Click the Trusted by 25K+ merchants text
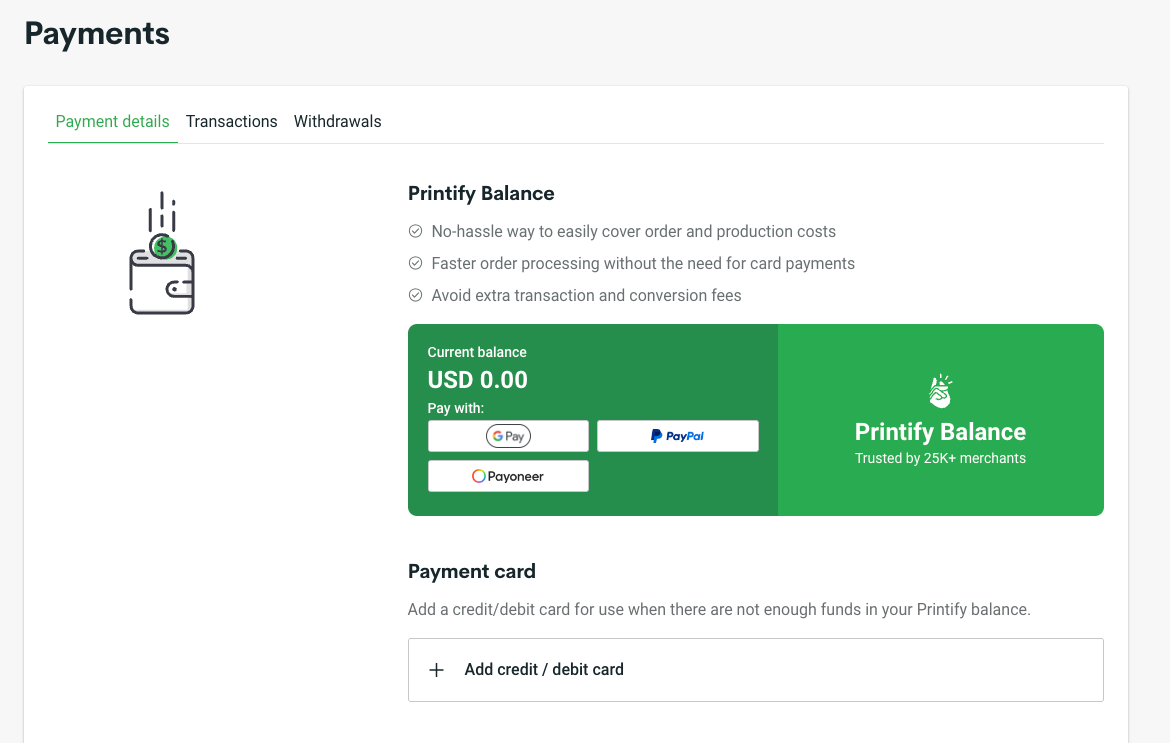The image size is (1170, 743). pos(940,457)
